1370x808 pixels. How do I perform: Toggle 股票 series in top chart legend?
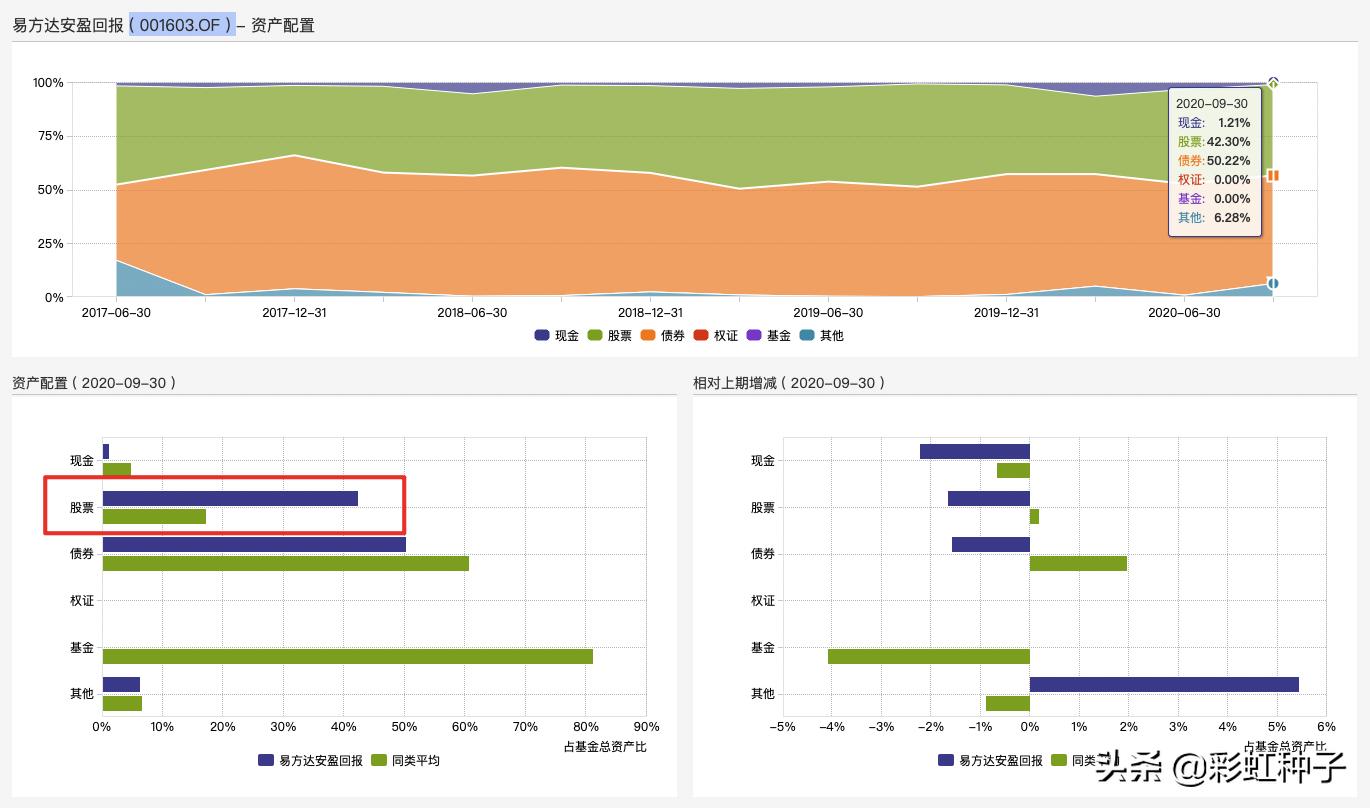coord(610,336)
